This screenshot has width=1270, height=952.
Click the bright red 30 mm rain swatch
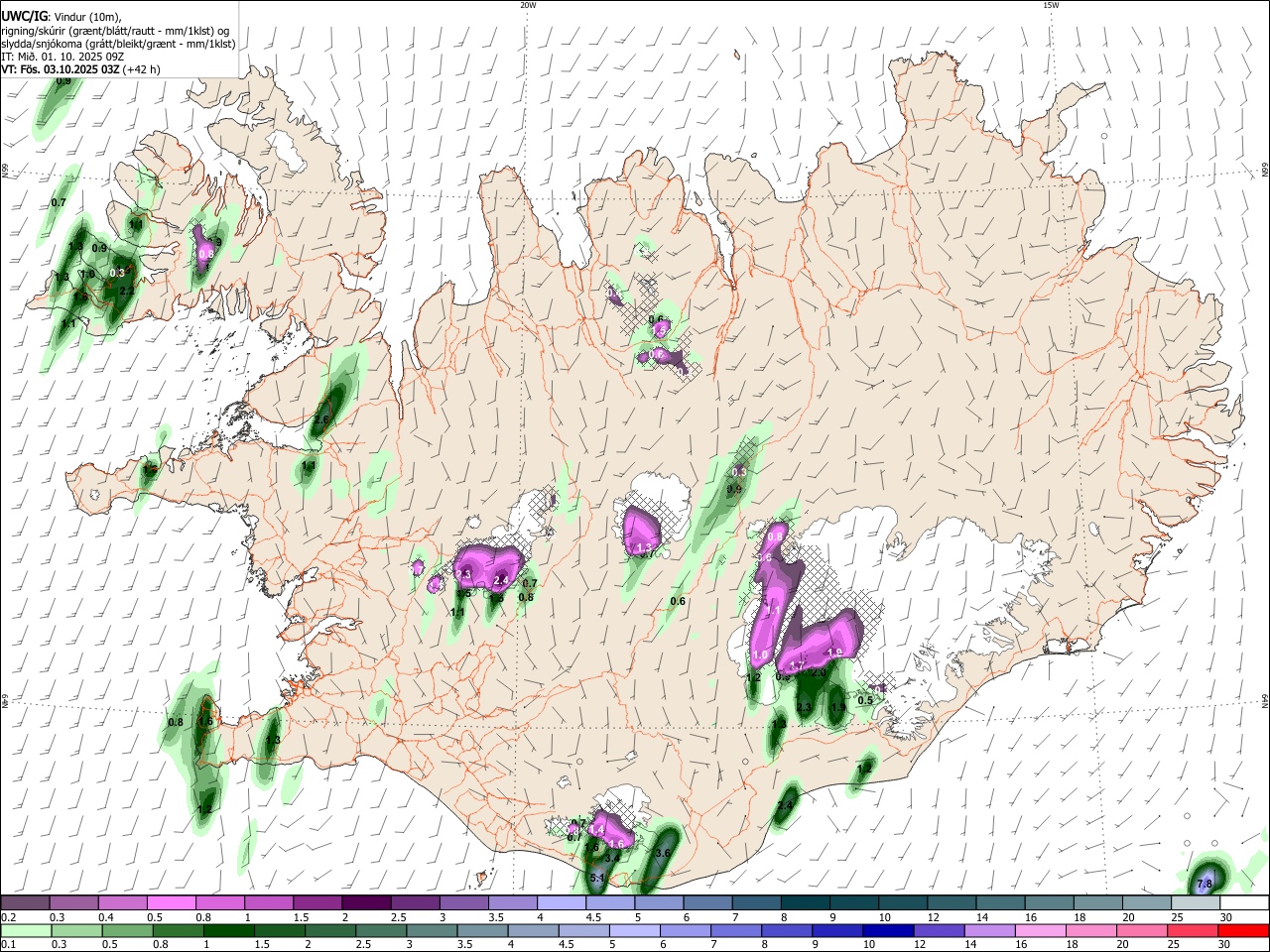tap(1244, 930)
